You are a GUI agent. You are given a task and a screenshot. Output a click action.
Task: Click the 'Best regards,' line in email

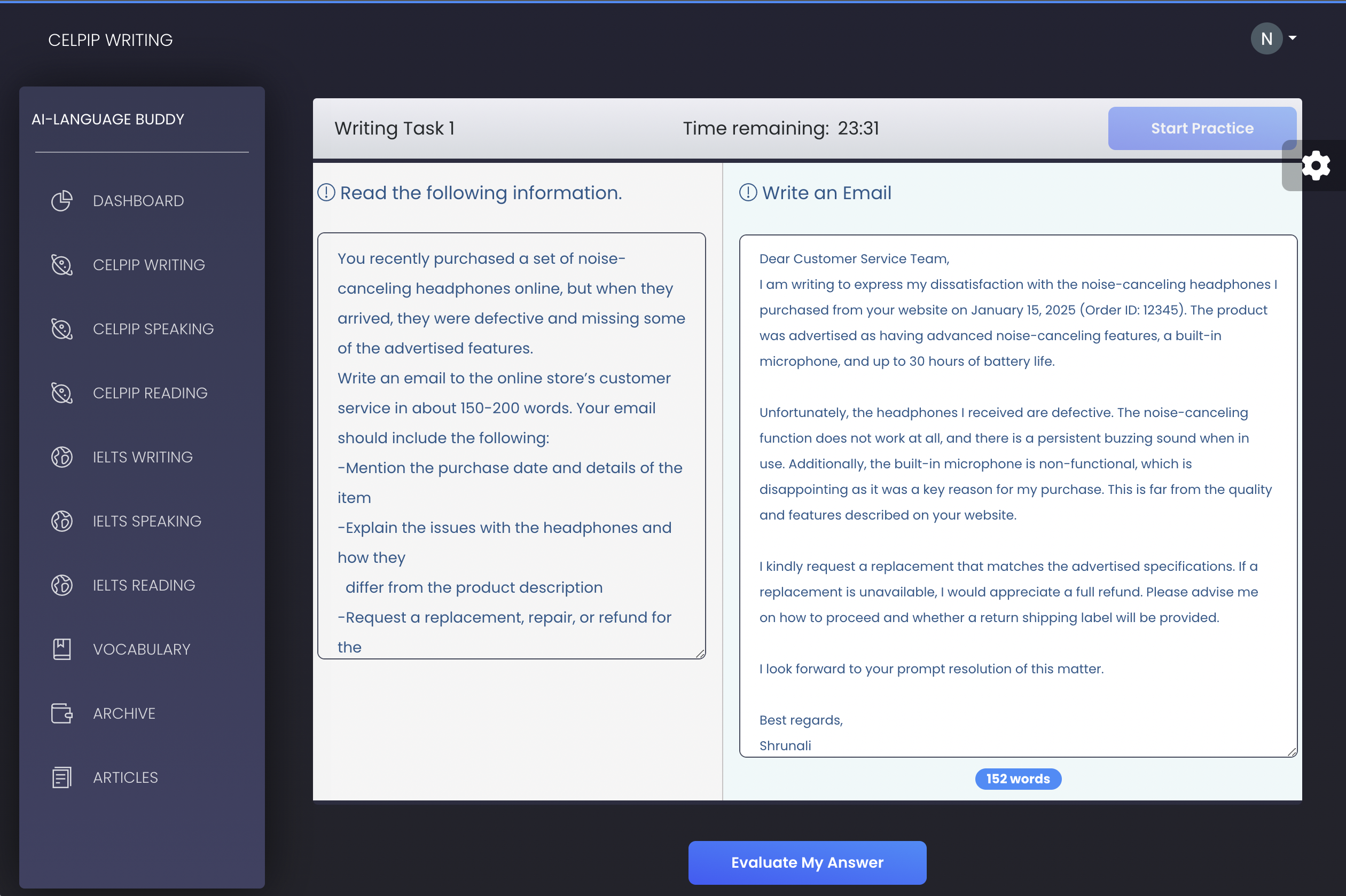(801, 720)
